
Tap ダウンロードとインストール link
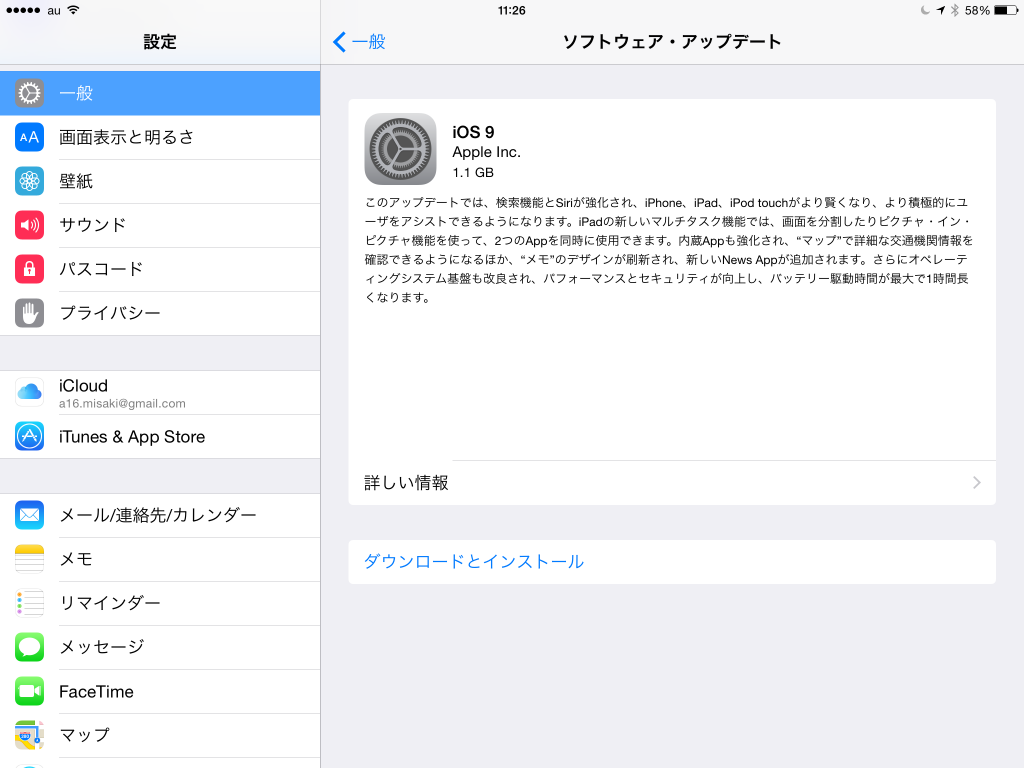pyautogui.click(x=473, y=562)
